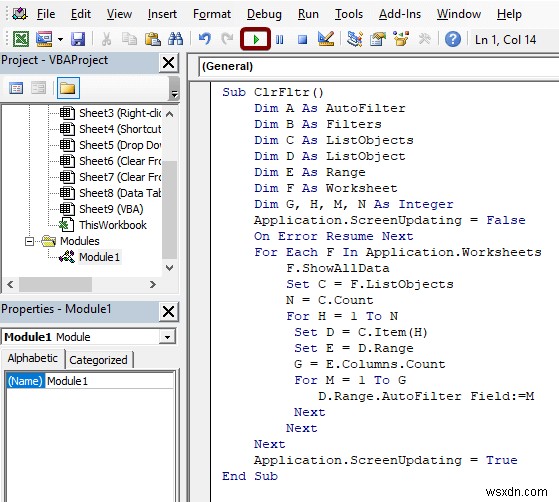559x502 pixels.
Task: Open the Module1 object dropdown in Properties
Action: [x=167, y=337]
